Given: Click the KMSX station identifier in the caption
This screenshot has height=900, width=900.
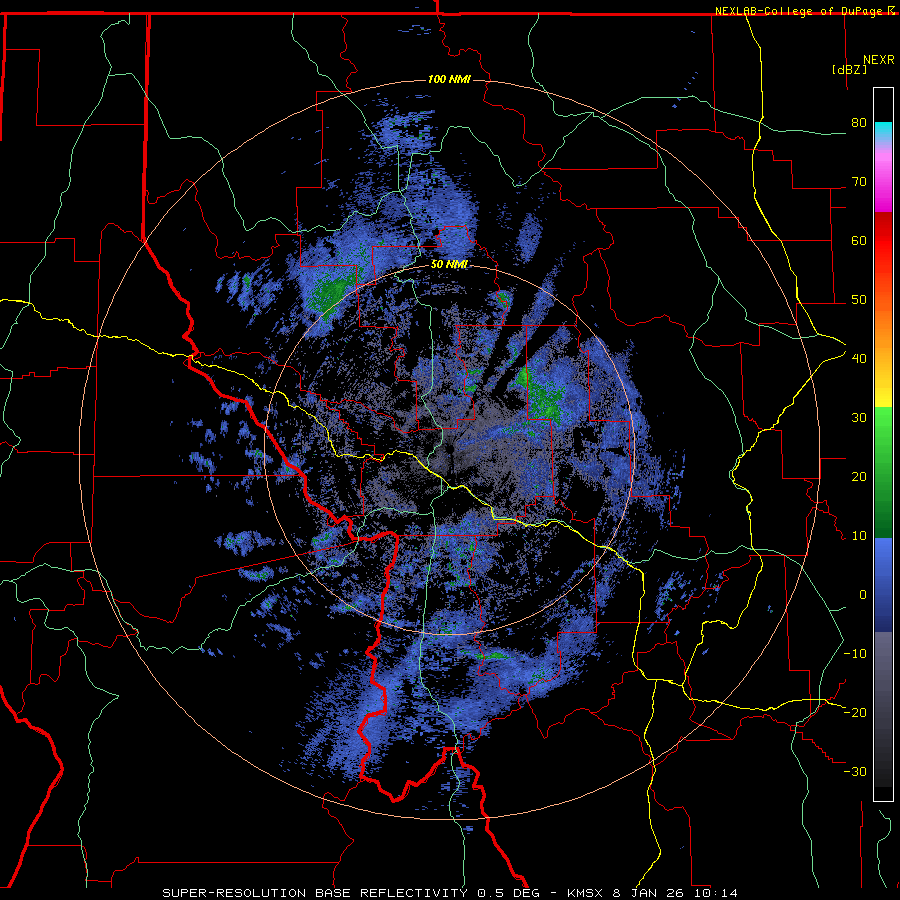Looking at the screenshot, I should pyautogui.click(x=585, y=893).
